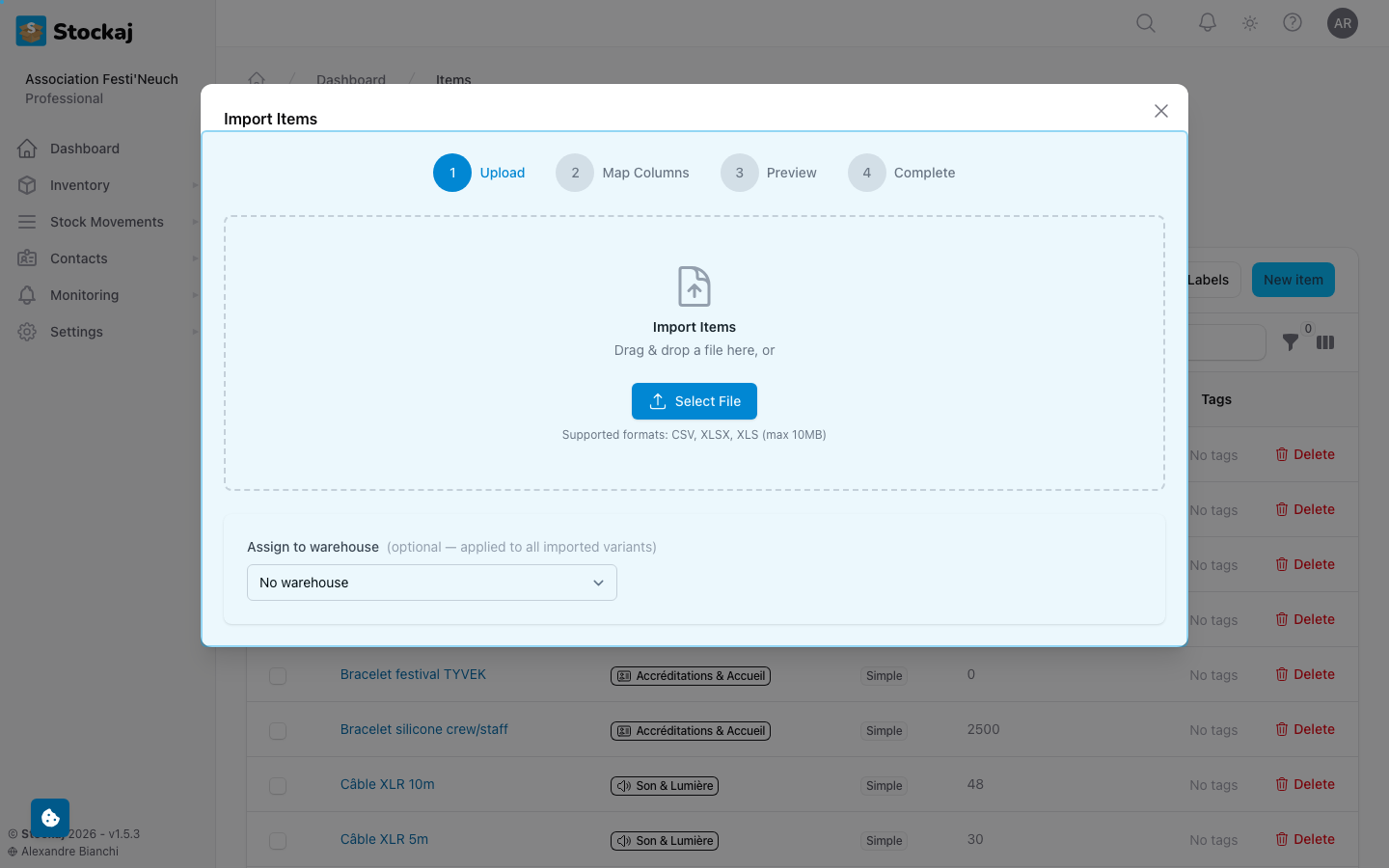Click the cookie settings icon
Image resolution: width=1389 pixels, height=868 pixels.
tap(50, 818)
